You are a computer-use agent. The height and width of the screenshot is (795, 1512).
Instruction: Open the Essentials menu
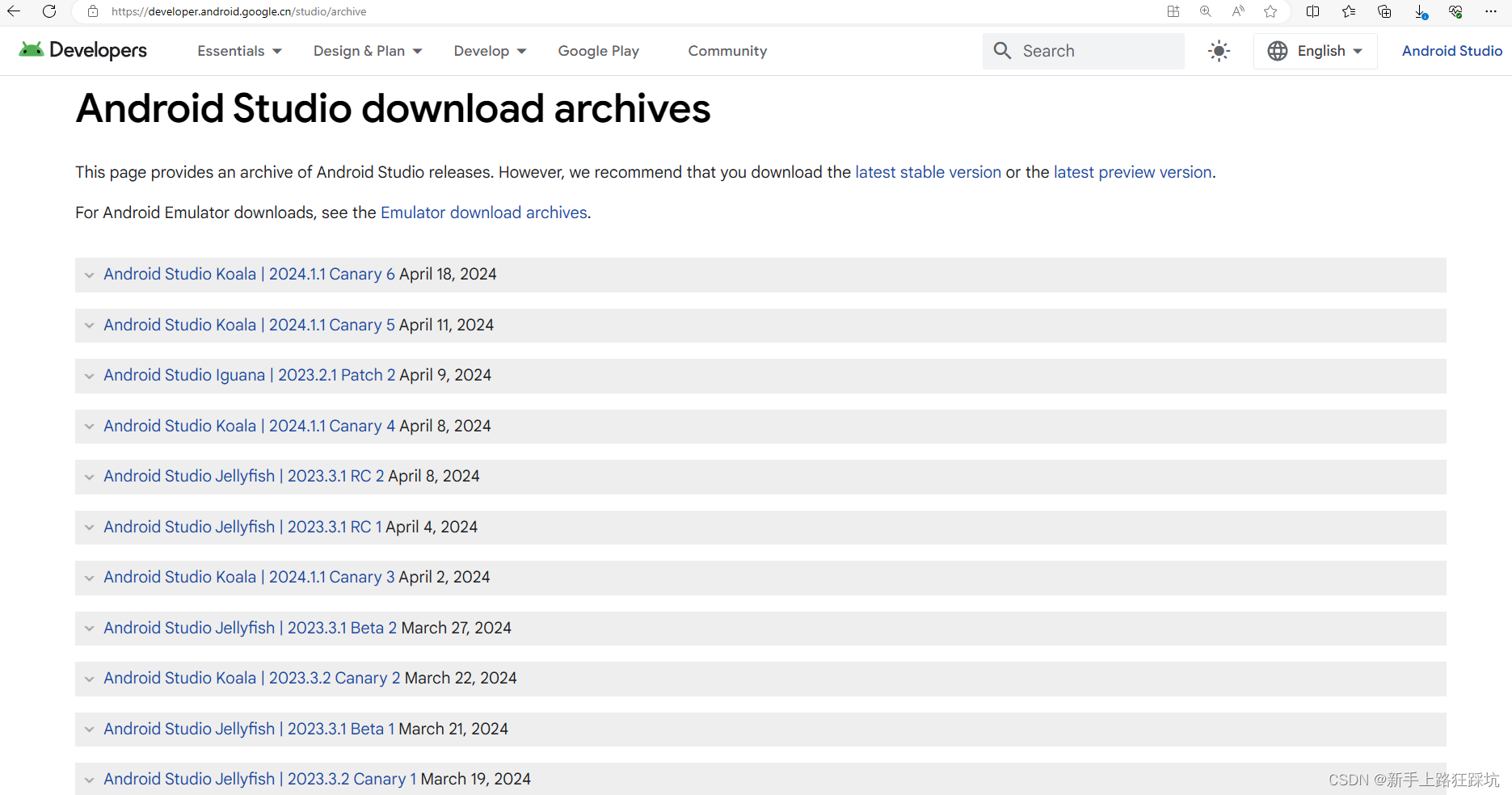[239, 51]
